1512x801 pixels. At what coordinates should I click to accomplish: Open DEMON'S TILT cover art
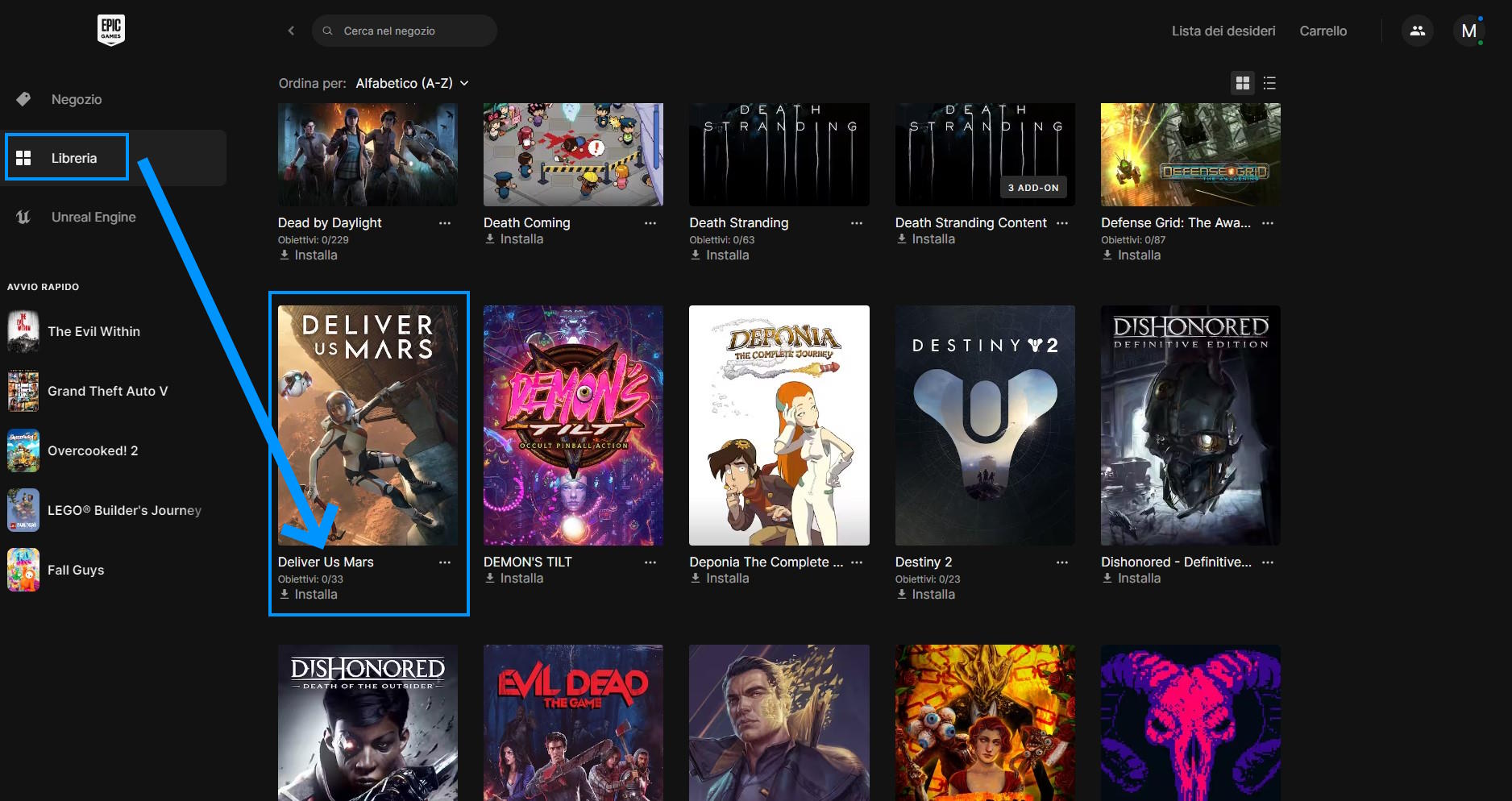click(573, 425)
